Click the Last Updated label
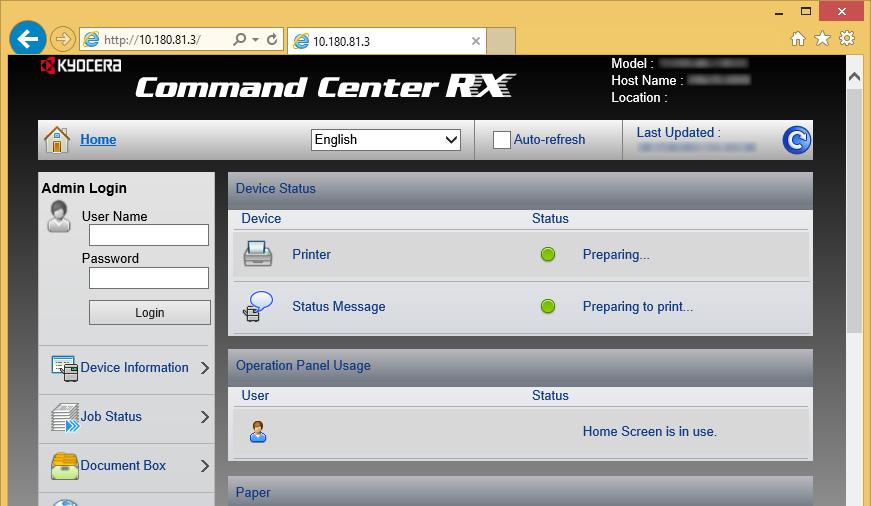Screen dimensions: 871x506 click(678, 133)
